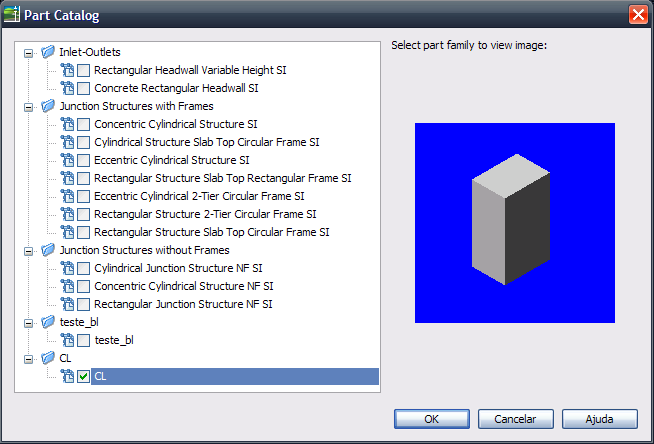654x444 pixels.
Task: Click part icon beside Concentric Cylindrical Structure NF SI
Action: tap(67, 286)
